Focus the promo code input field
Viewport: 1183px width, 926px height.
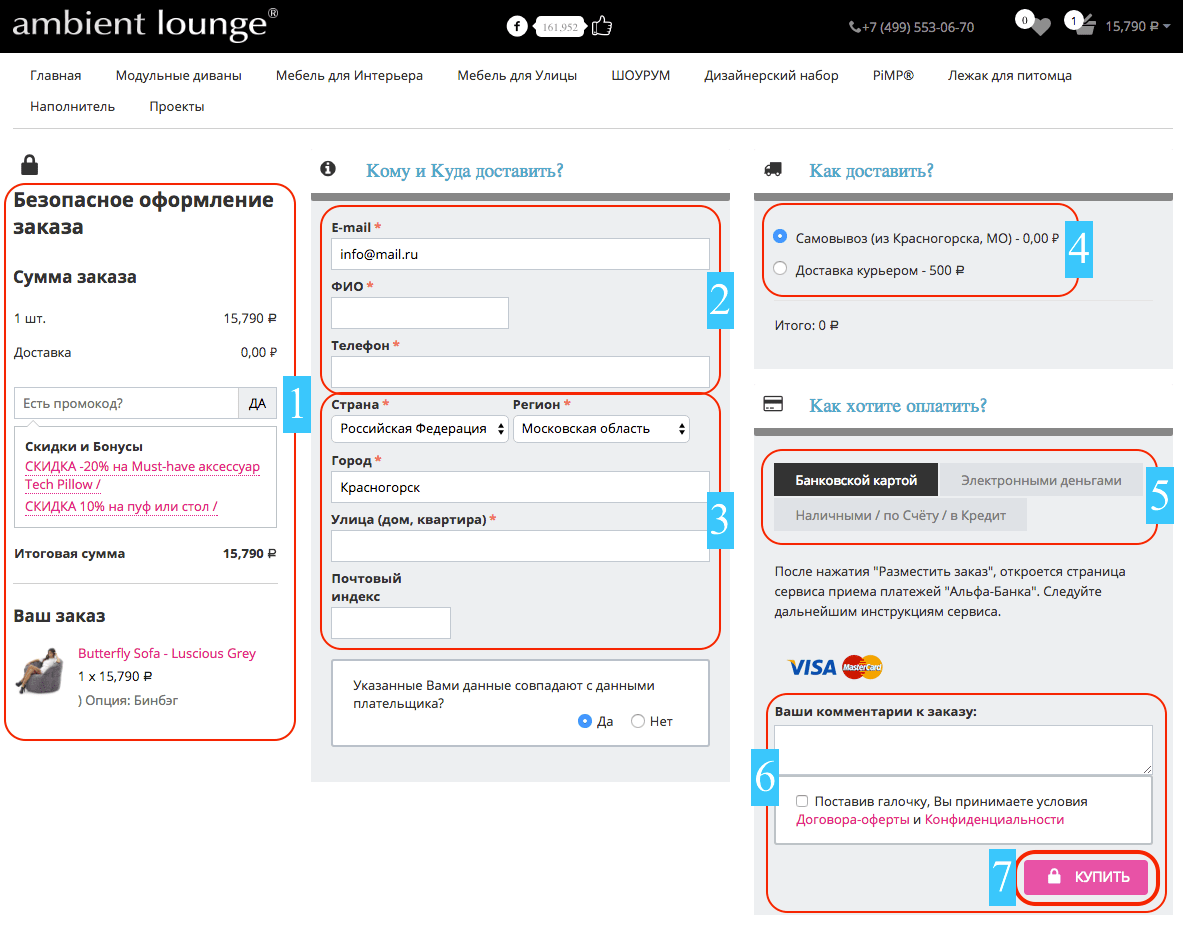point(127,403)
